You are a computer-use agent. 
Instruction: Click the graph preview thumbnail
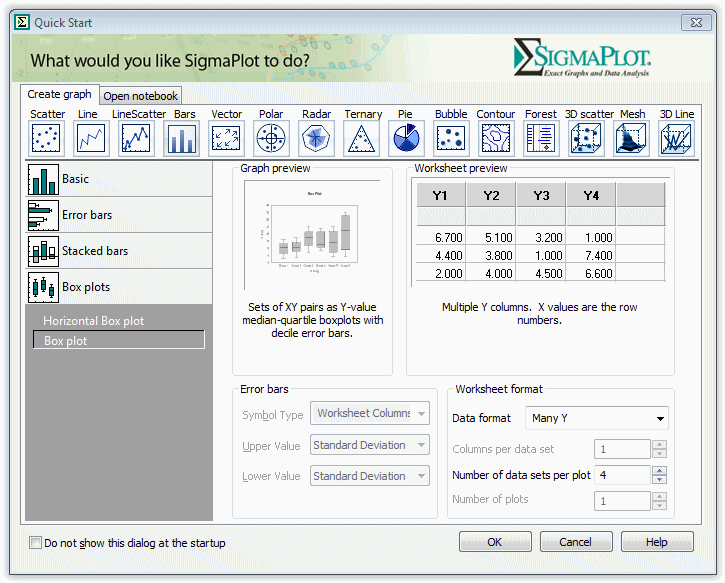pos(313,234)
